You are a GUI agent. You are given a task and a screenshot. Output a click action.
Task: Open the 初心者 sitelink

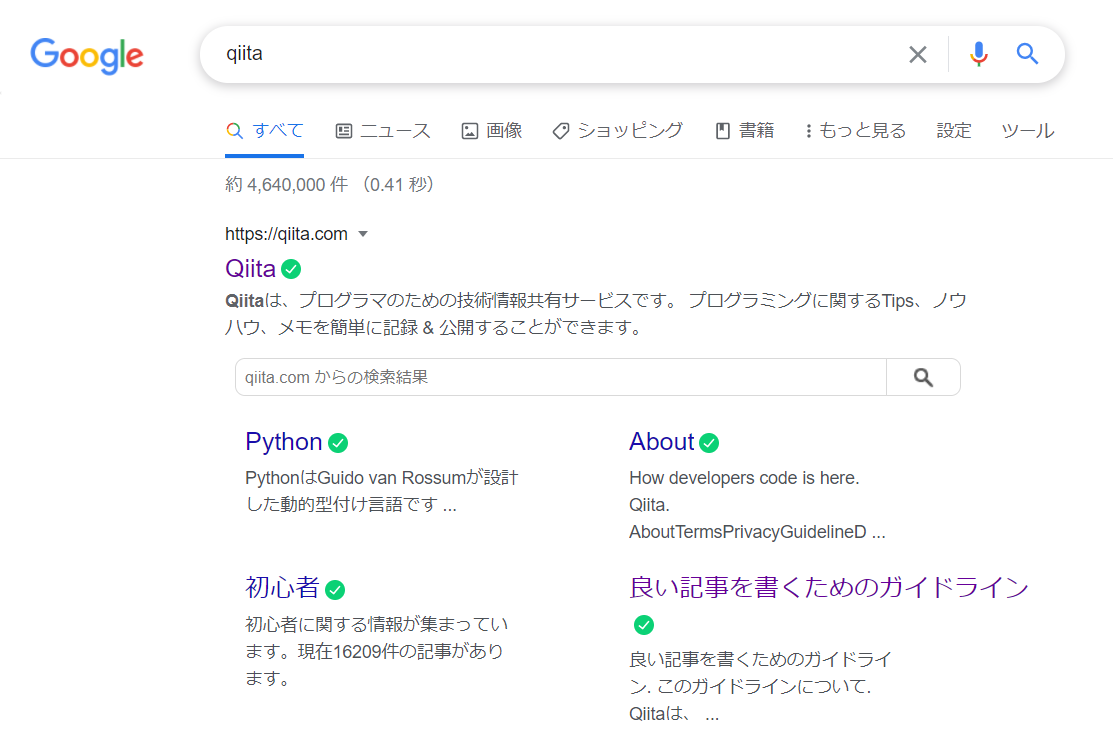[x=282, y=587]
